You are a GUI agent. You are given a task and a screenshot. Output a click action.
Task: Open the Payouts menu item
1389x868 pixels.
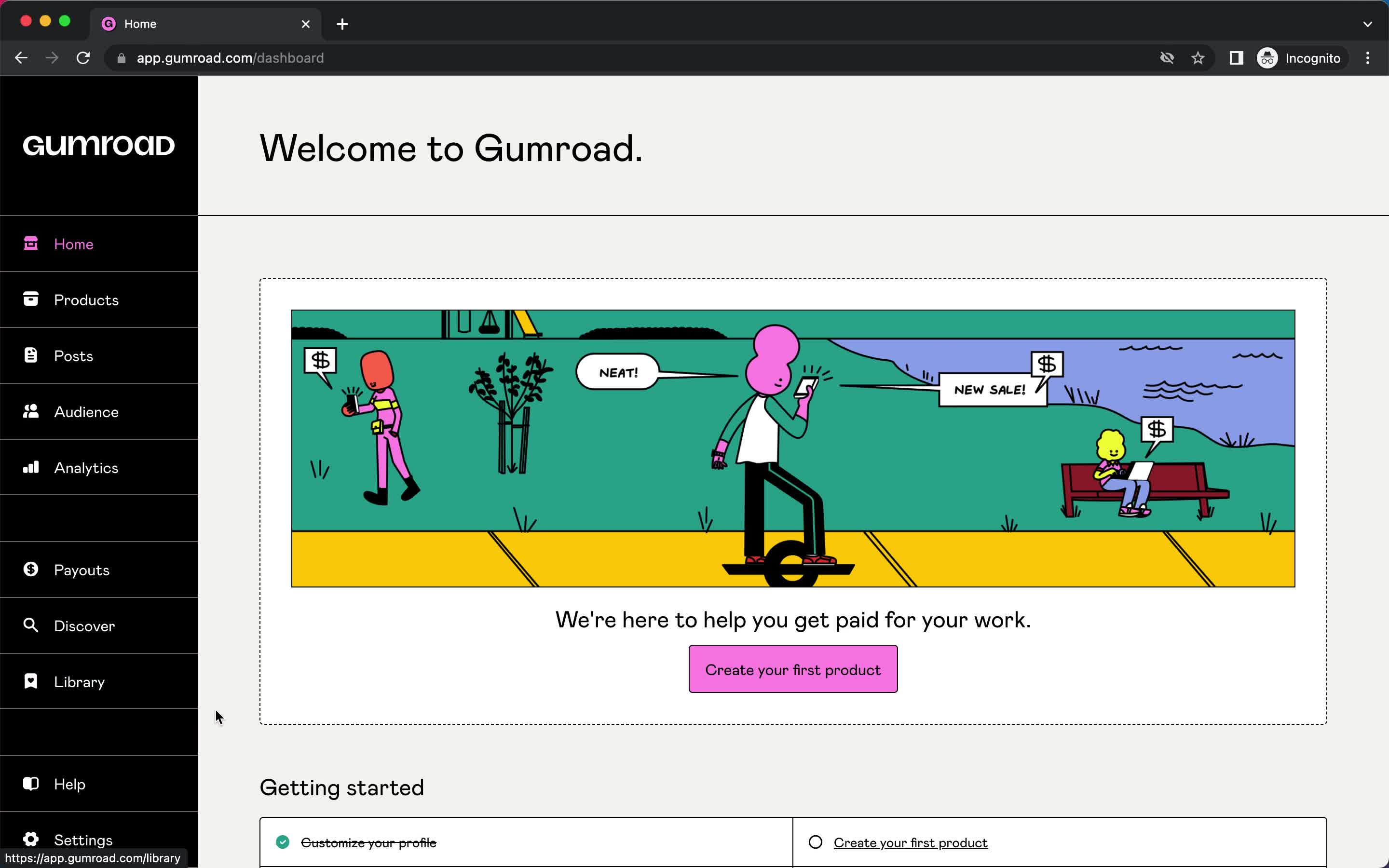99,570
